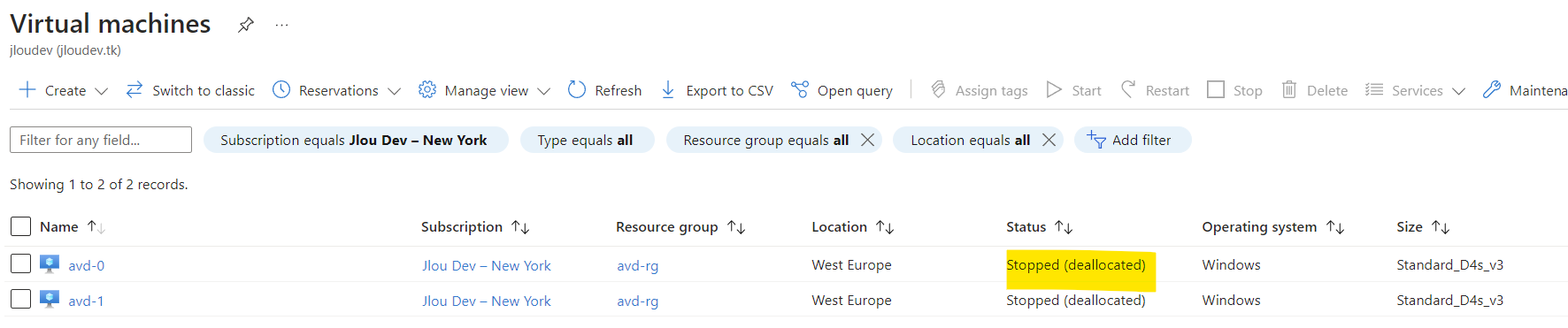Viewport: 1568px width, 328px height.
Task: Refresh the virtual machines list
Action: coord(604,90)
